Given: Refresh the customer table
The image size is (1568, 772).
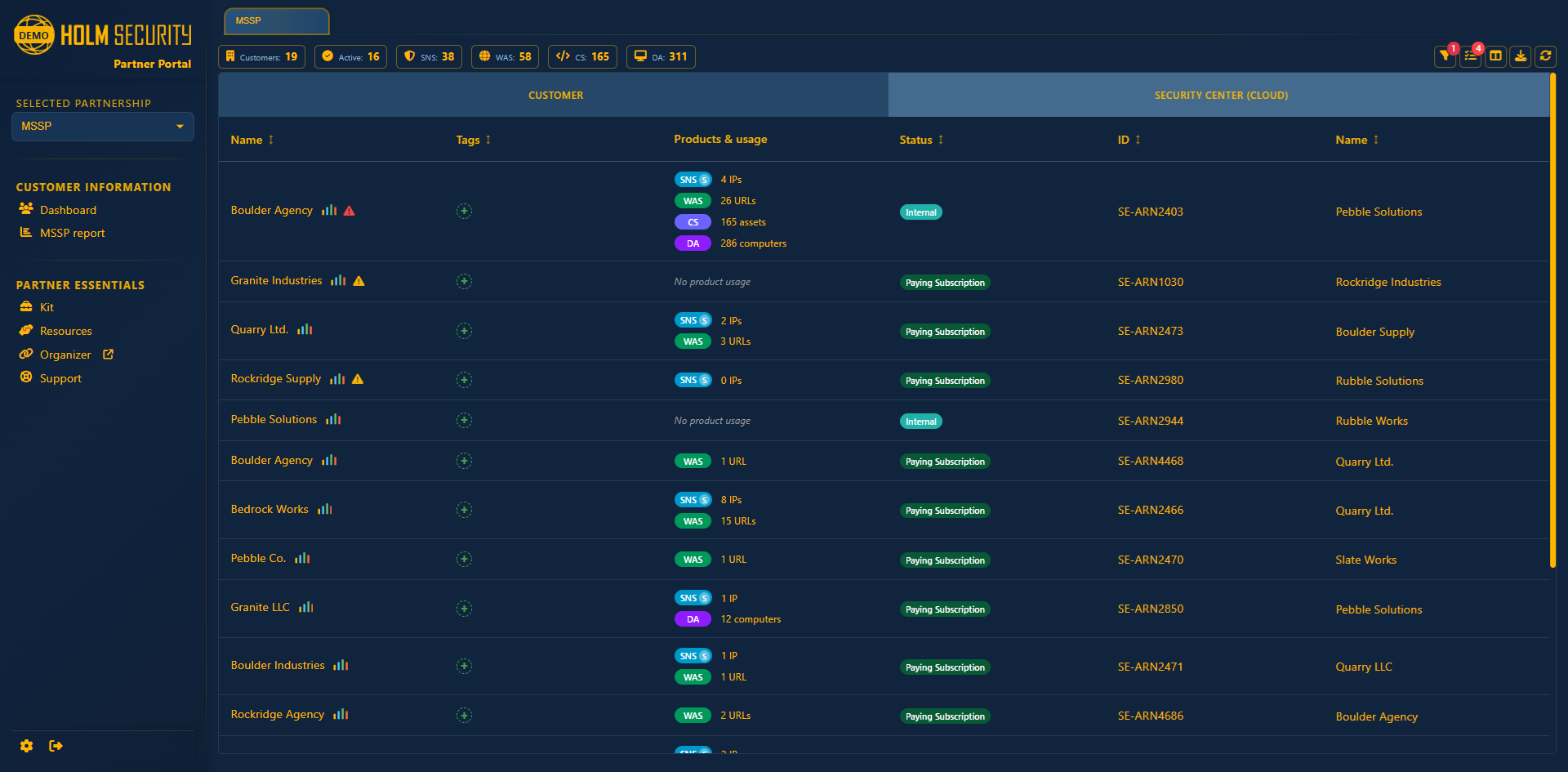Looking at the screenshot, I should (1546, 56).
